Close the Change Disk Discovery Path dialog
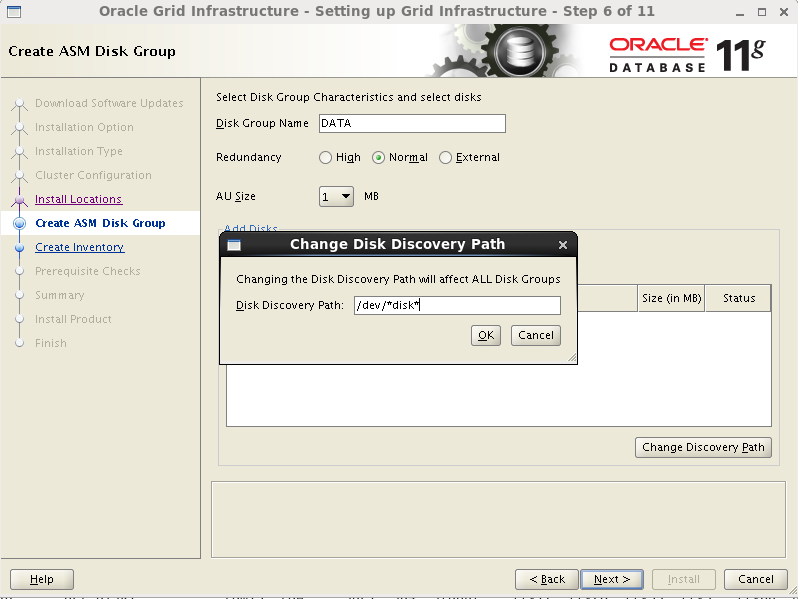The width and height of the screenshot is (798, 599). click(562, 245)
